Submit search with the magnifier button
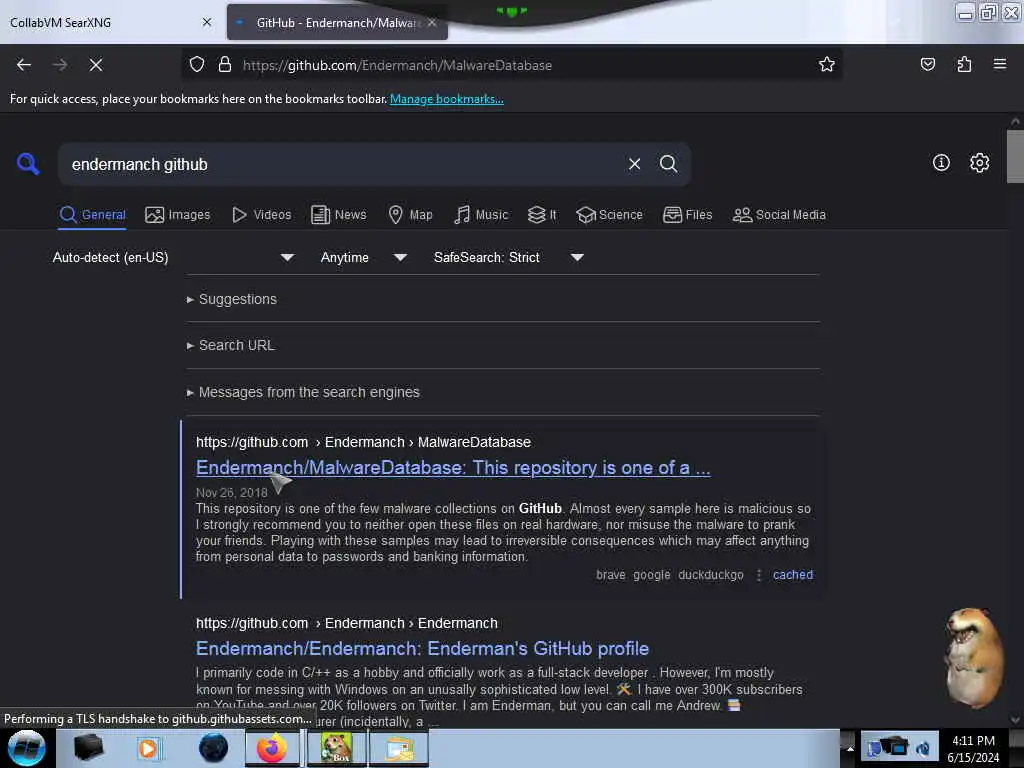This screenshot has width=1024, height=768. pos(668,164)
